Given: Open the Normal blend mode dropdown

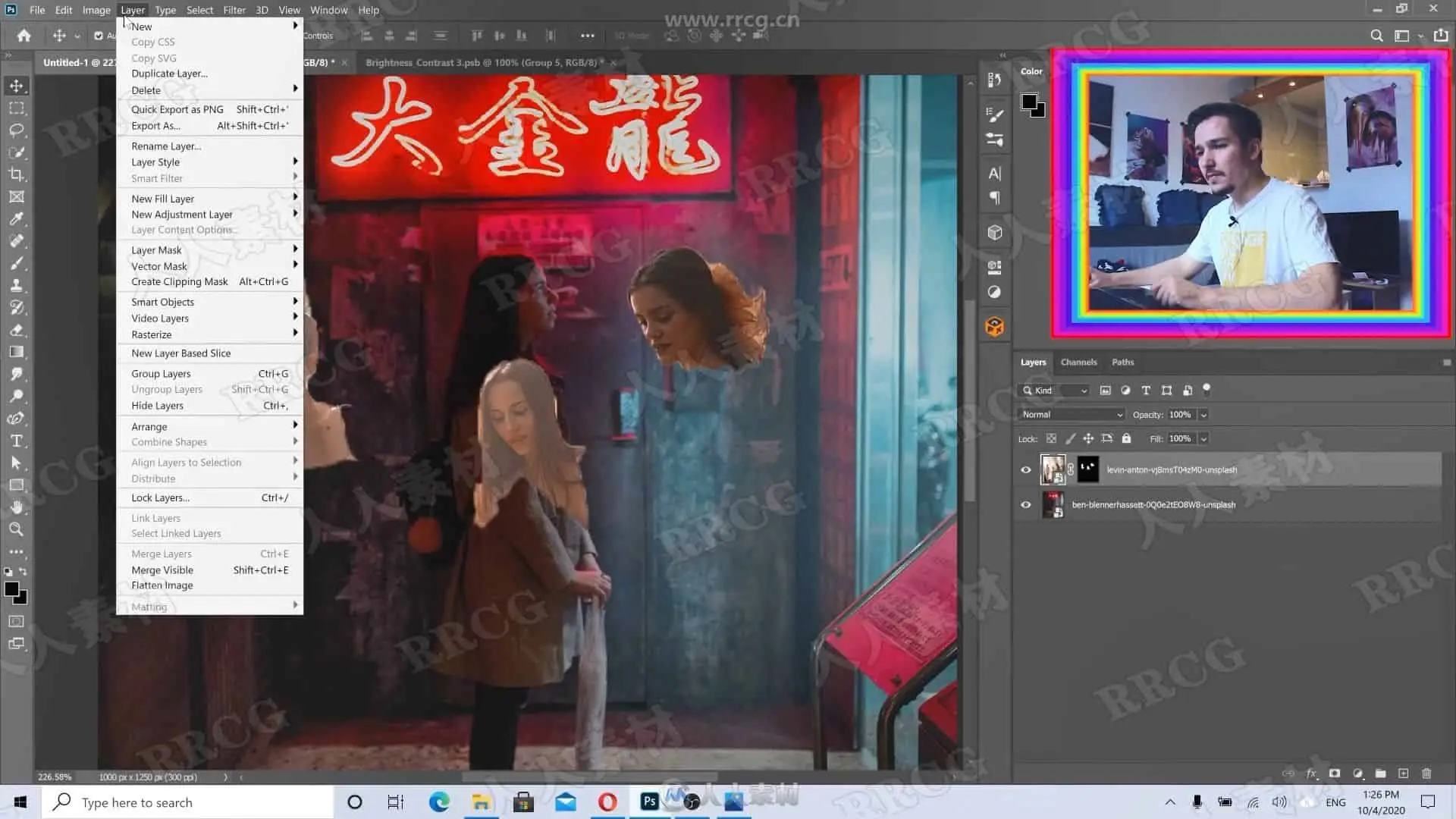Looking at the screenshot, I should click(1072, 415).
